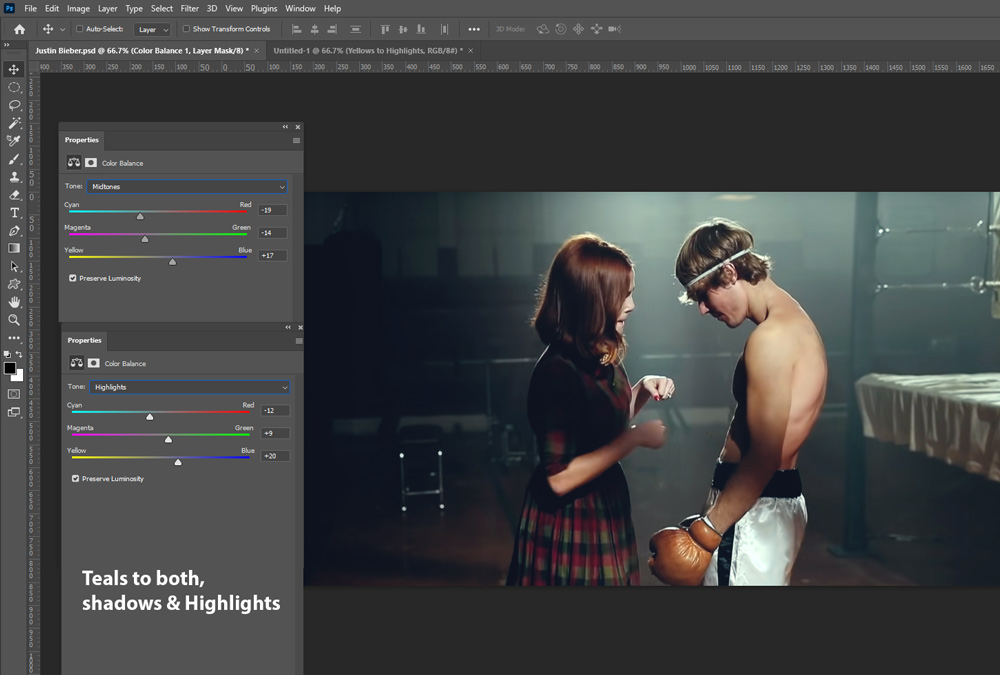Enable the Auto-Select checkbox
The width and height of the screenshot is (1000, 675).
point(80,29)
